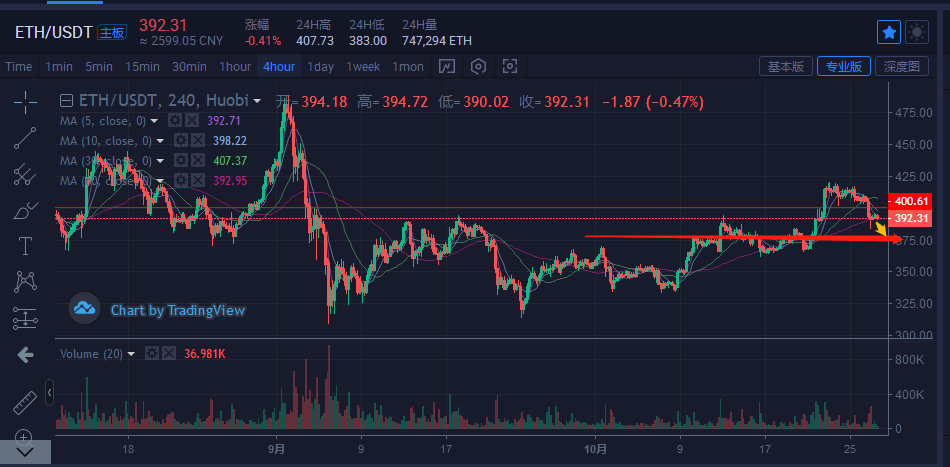Click the 10月 date axis label

tap(596, 449)
